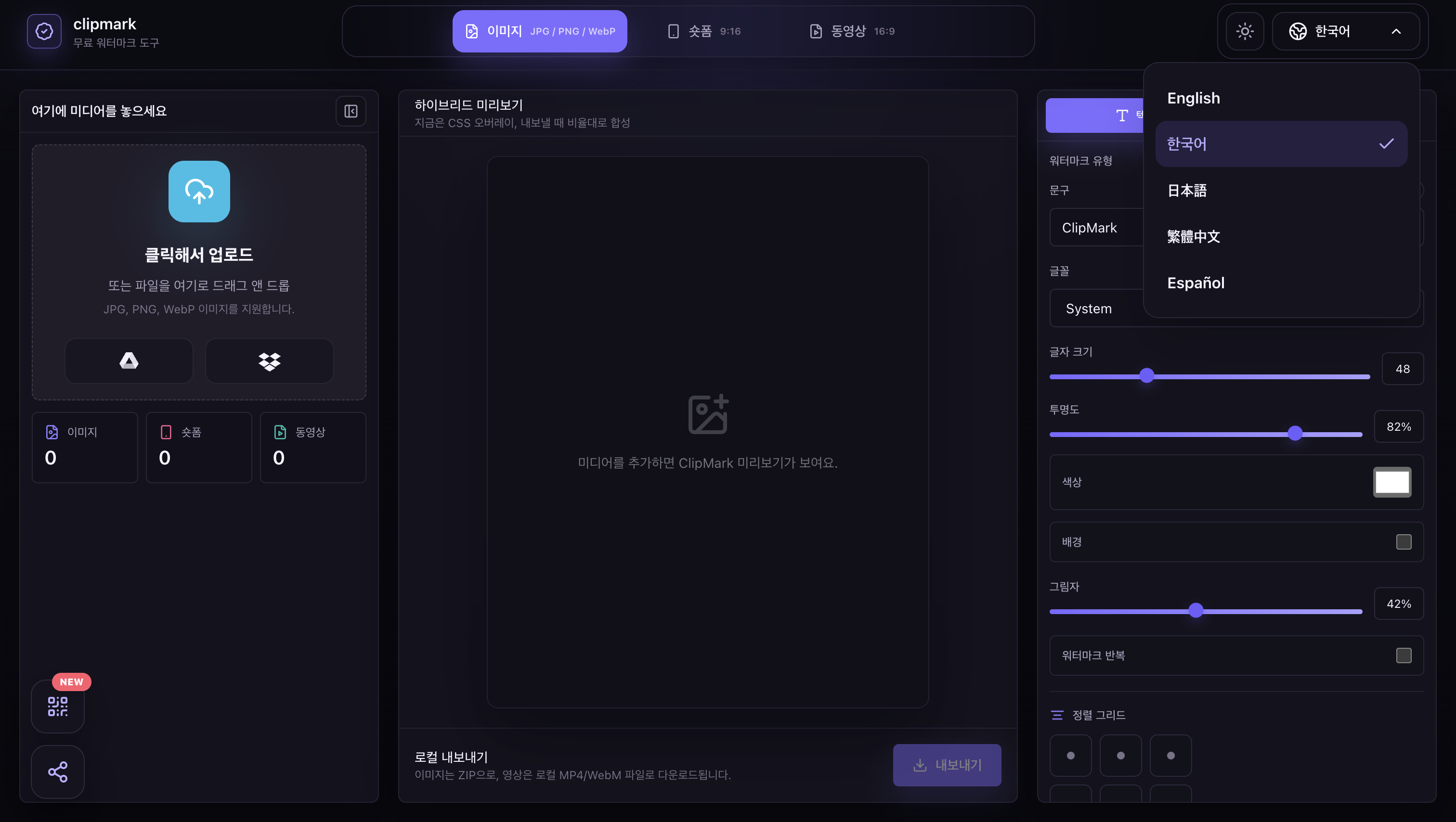Enable the 배경 checkbox

pos(1404,542)
